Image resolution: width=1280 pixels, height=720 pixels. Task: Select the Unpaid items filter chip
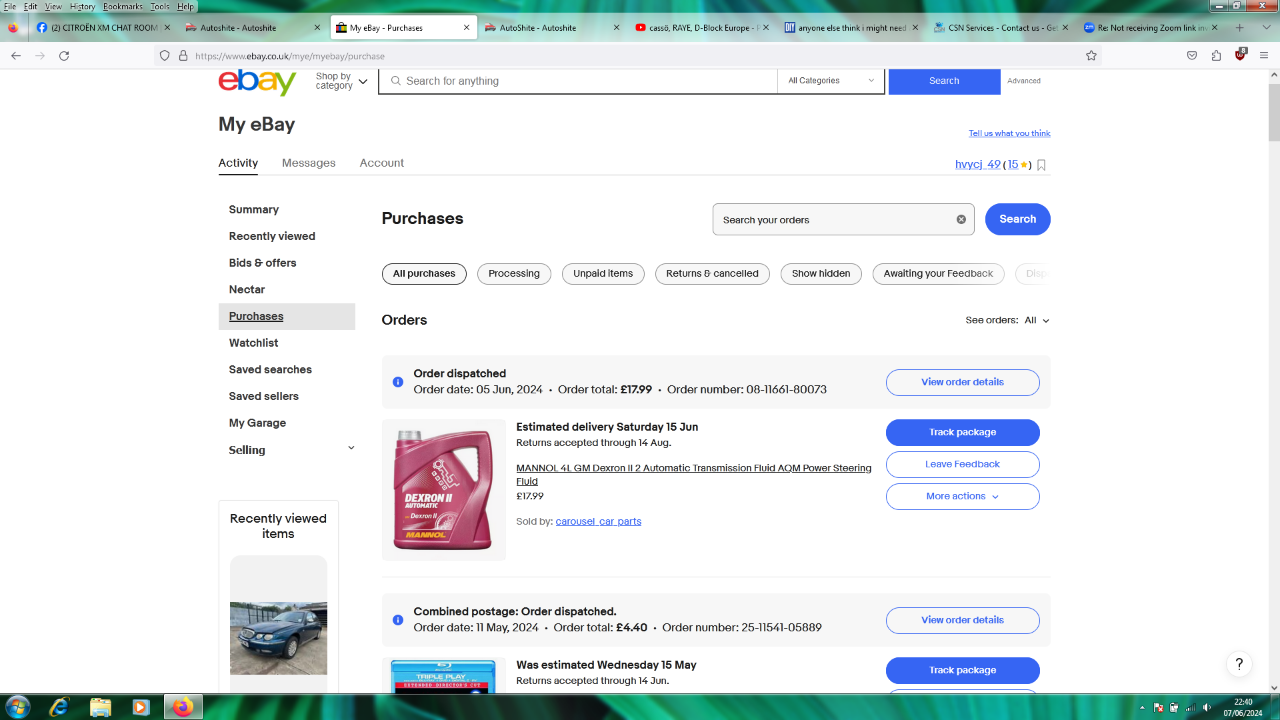(603, 274)
